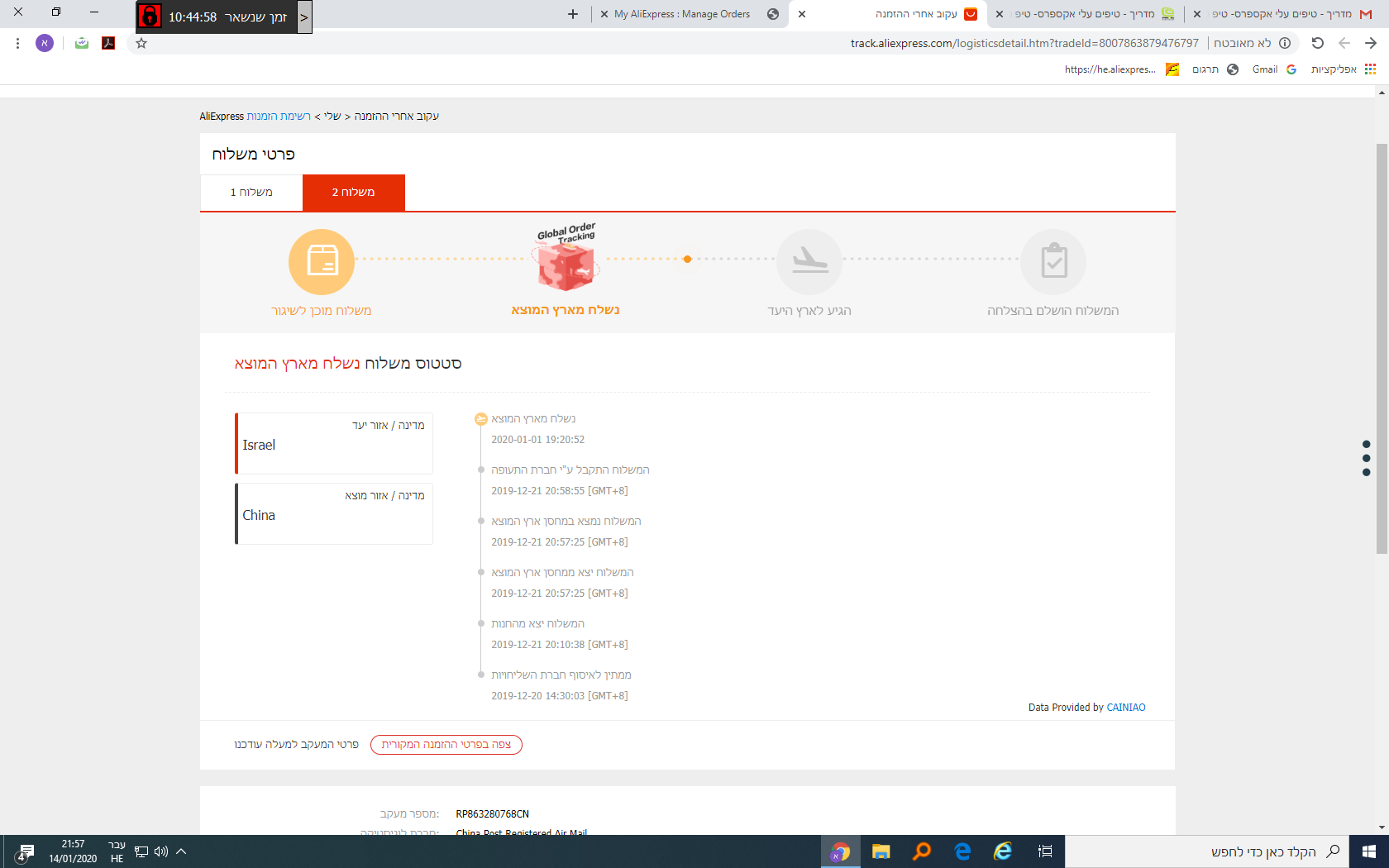
Task: Click the green extension icon in the toolbar
Action: pos(81,43)
